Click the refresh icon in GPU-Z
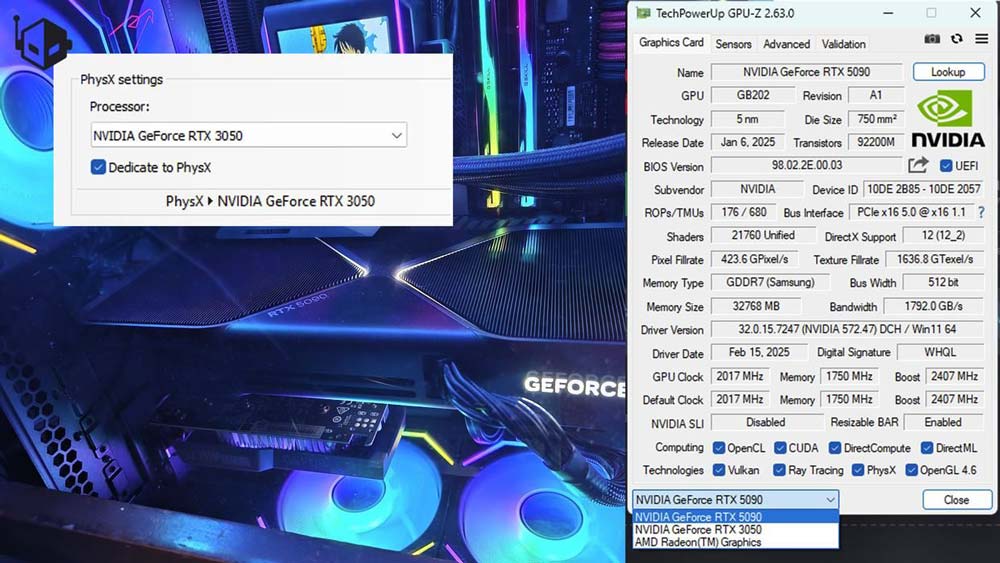 click(957, 39)
